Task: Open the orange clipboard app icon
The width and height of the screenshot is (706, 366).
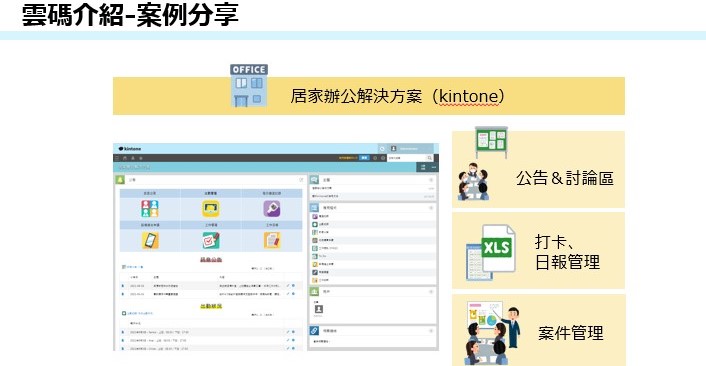Action: (x=272, y=240)
